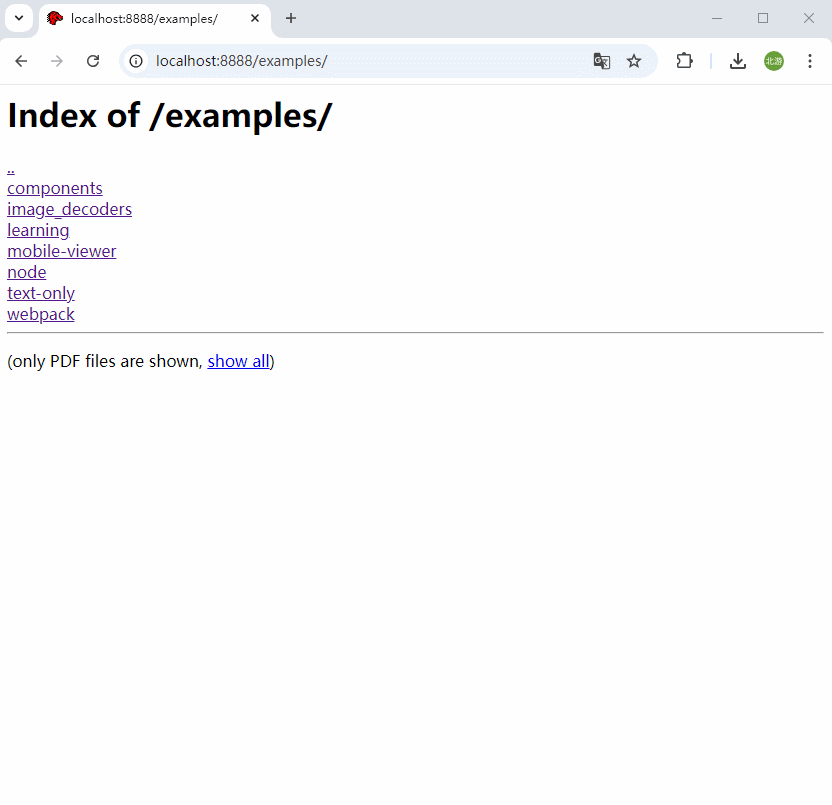The image size is (832, 805).
Task: Open Chrome's three-dot menu
Action: pos(810,61)
